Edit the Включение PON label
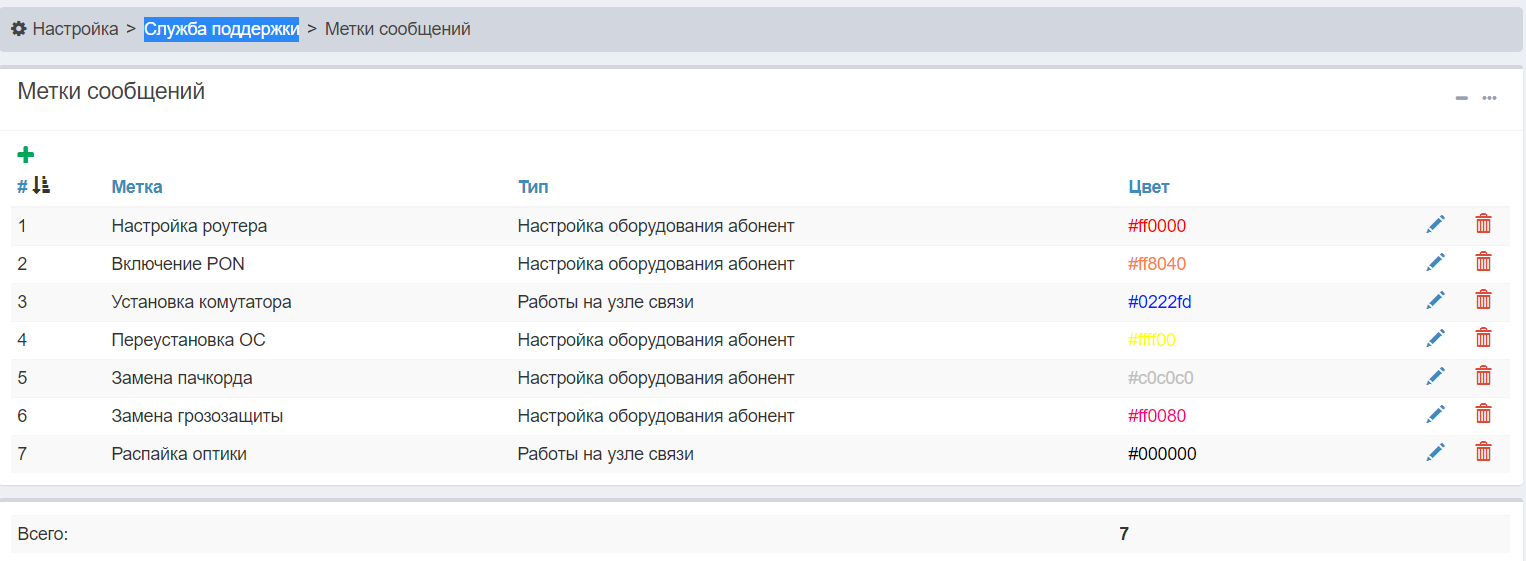This screenshot has width=1526, height=561. [x=1435, y=263]
